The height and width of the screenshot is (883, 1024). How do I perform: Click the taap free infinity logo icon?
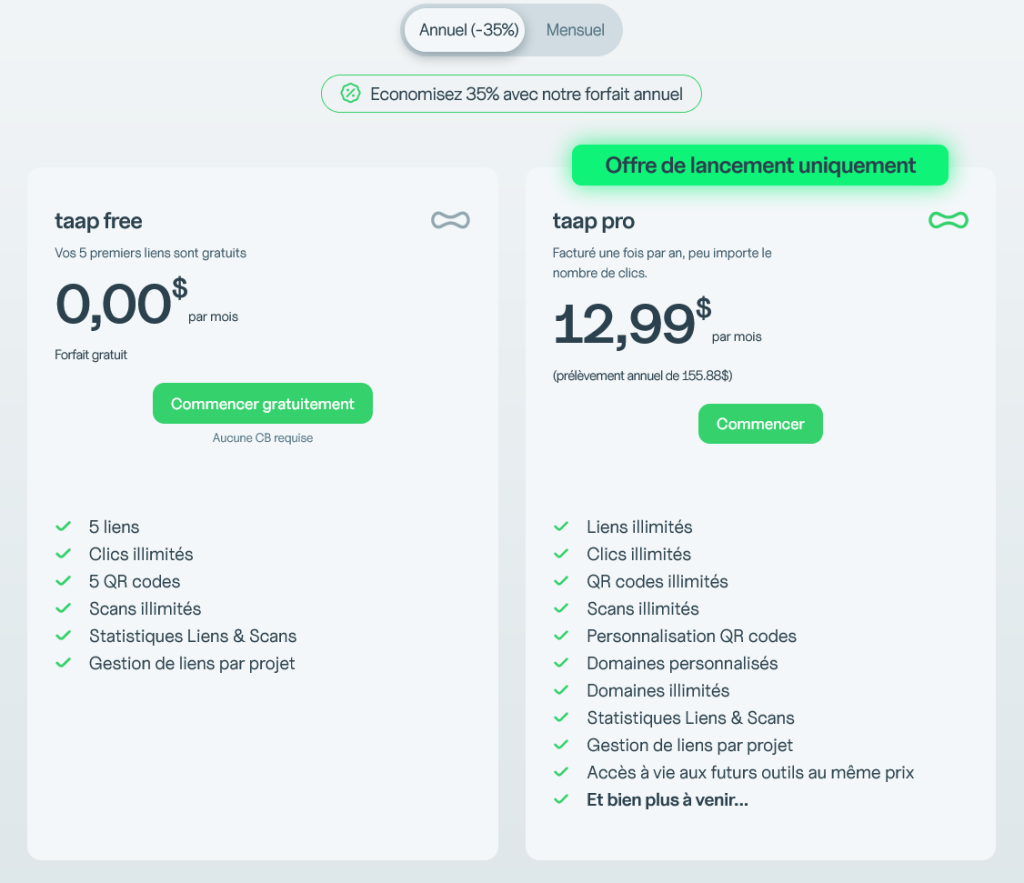click(450, 220)
